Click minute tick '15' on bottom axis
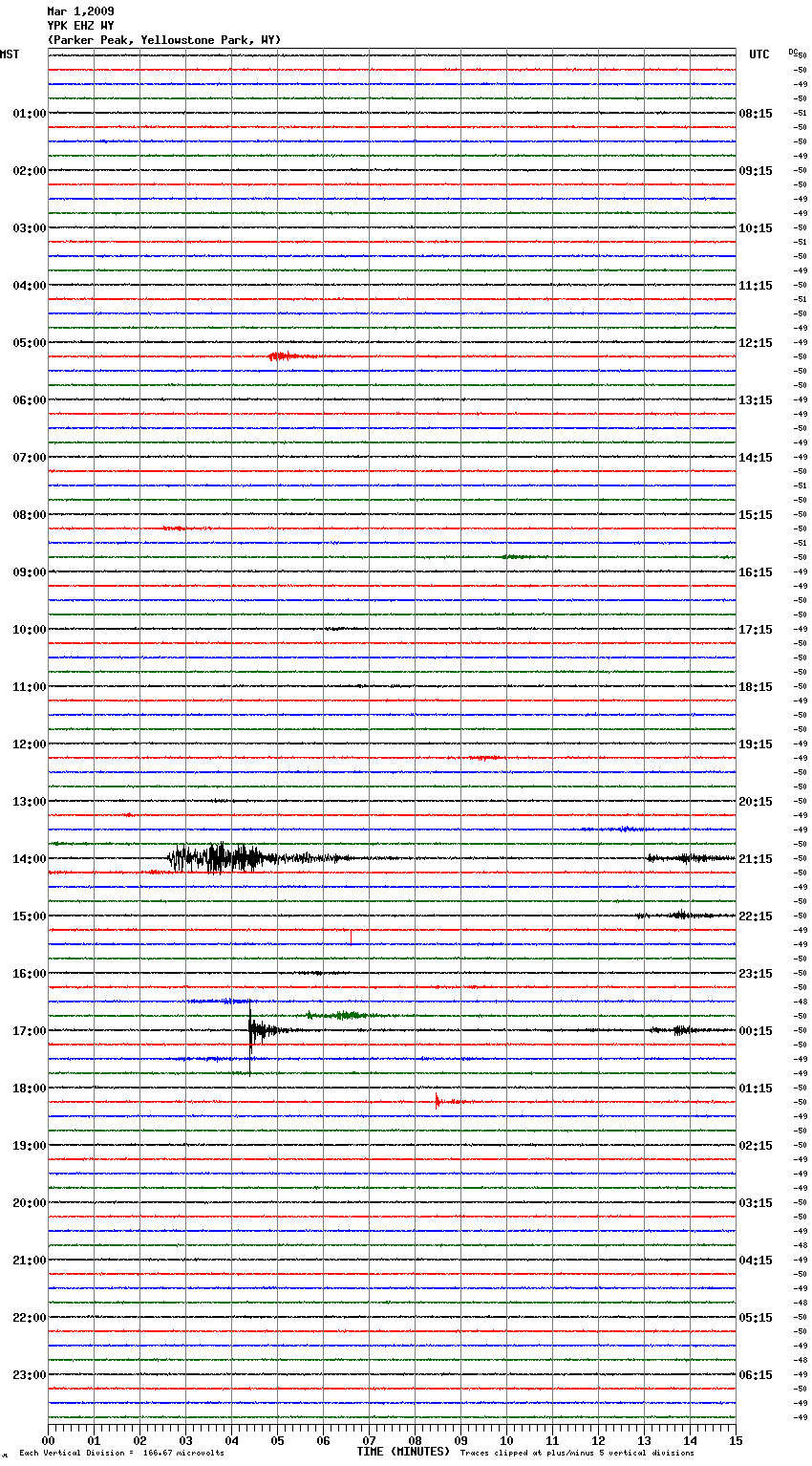 736,1440
